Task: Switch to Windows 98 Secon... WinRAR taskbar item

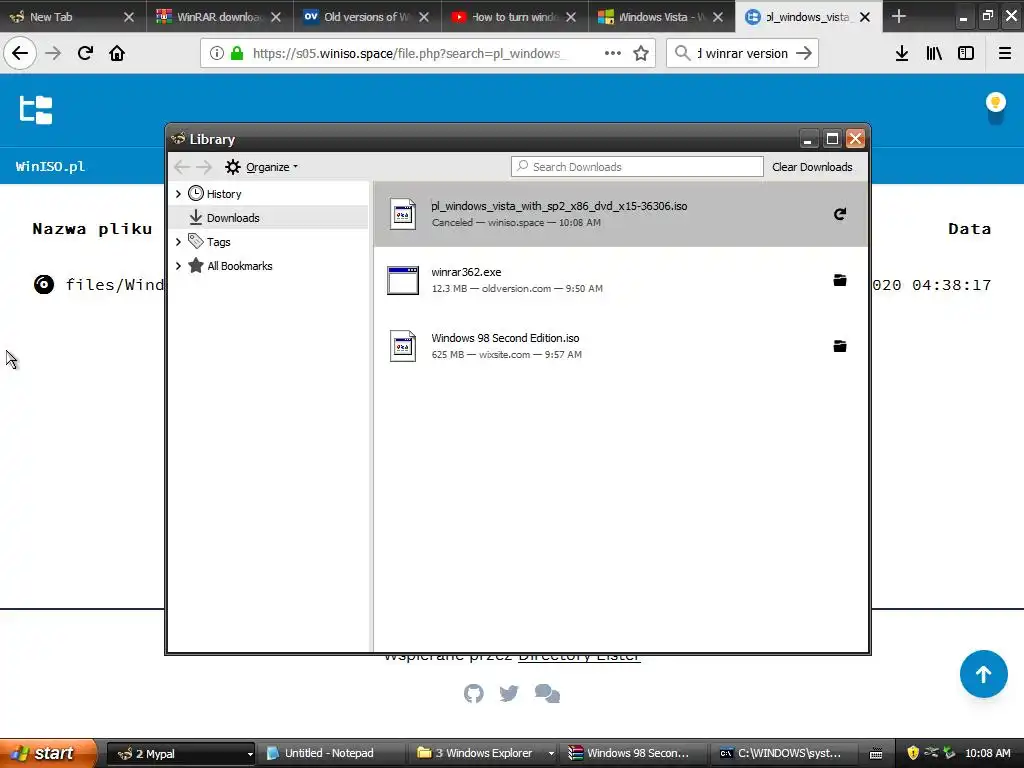Action: point(633,754)
